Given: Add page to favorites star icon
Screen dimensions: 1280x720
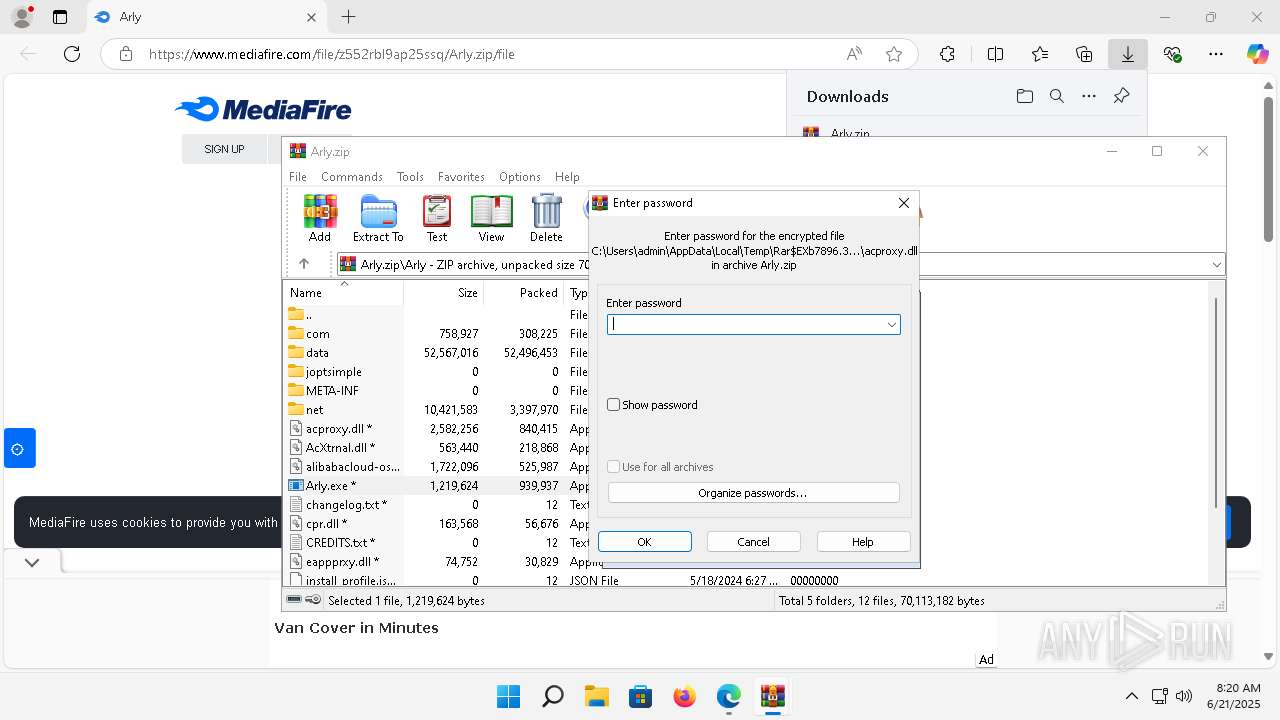Looking at the screenshot, I should (x=894, y=54).
